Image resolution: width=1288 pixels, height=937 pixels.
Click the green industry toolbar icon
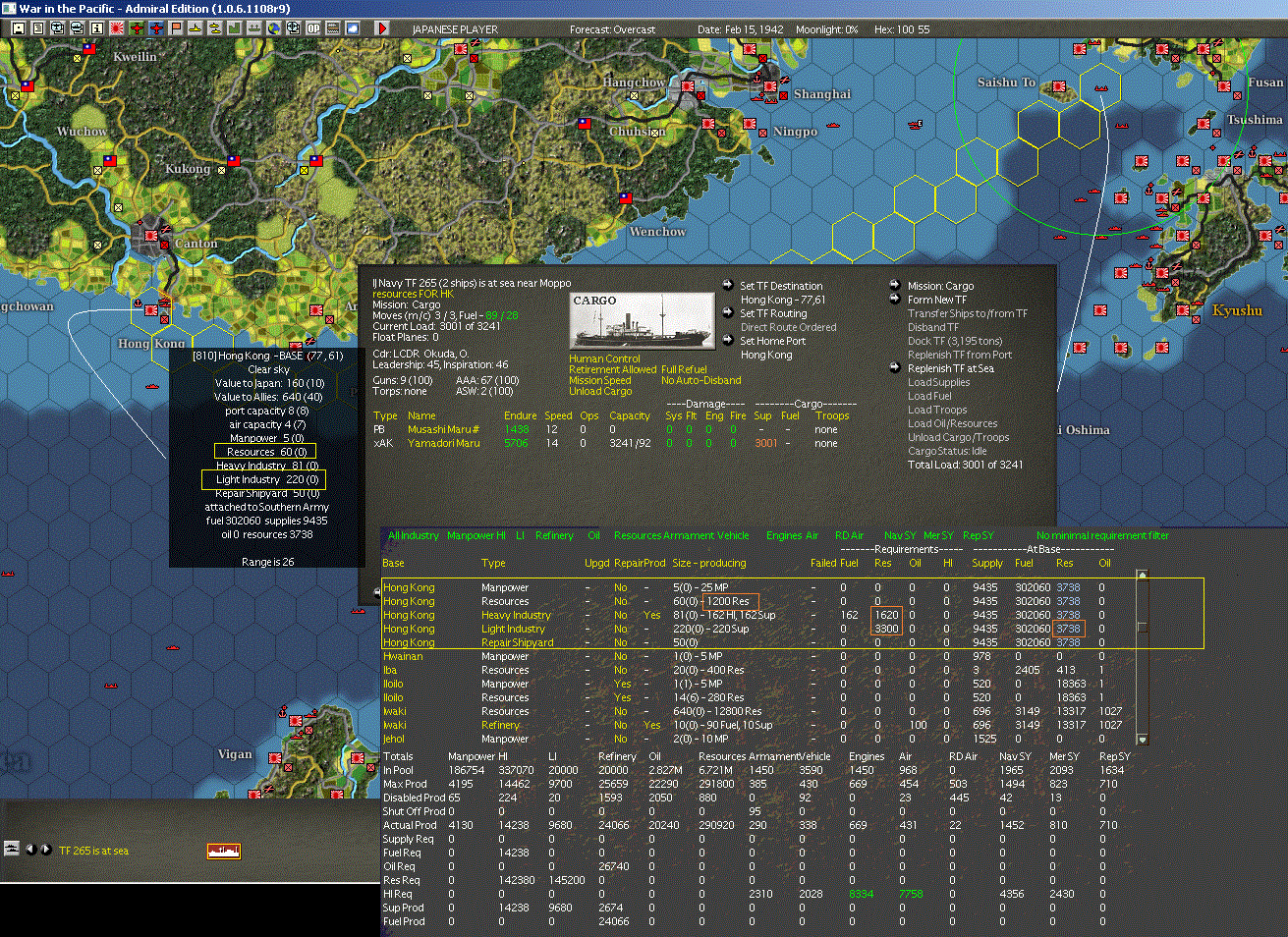click(234, 28)
